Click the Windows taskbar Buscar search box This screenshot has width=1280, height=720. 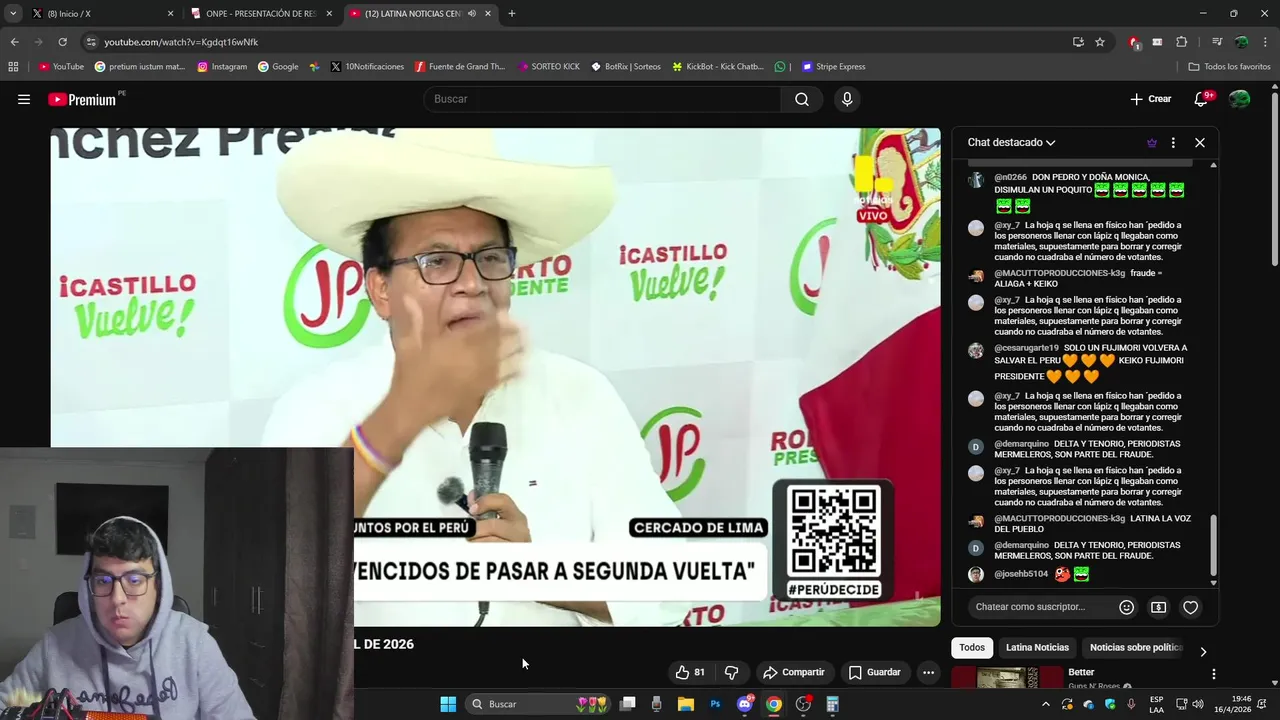tap(538, 704)
